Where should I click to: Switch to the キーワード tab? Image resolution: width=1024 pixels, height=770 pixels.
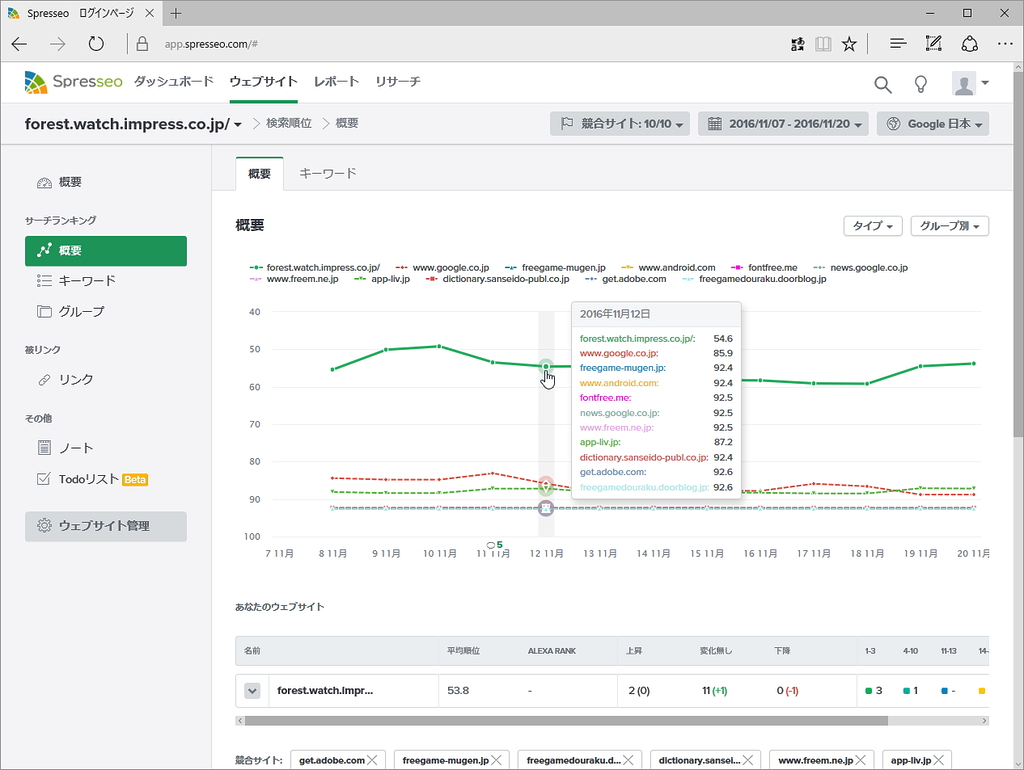coord(326,172)
